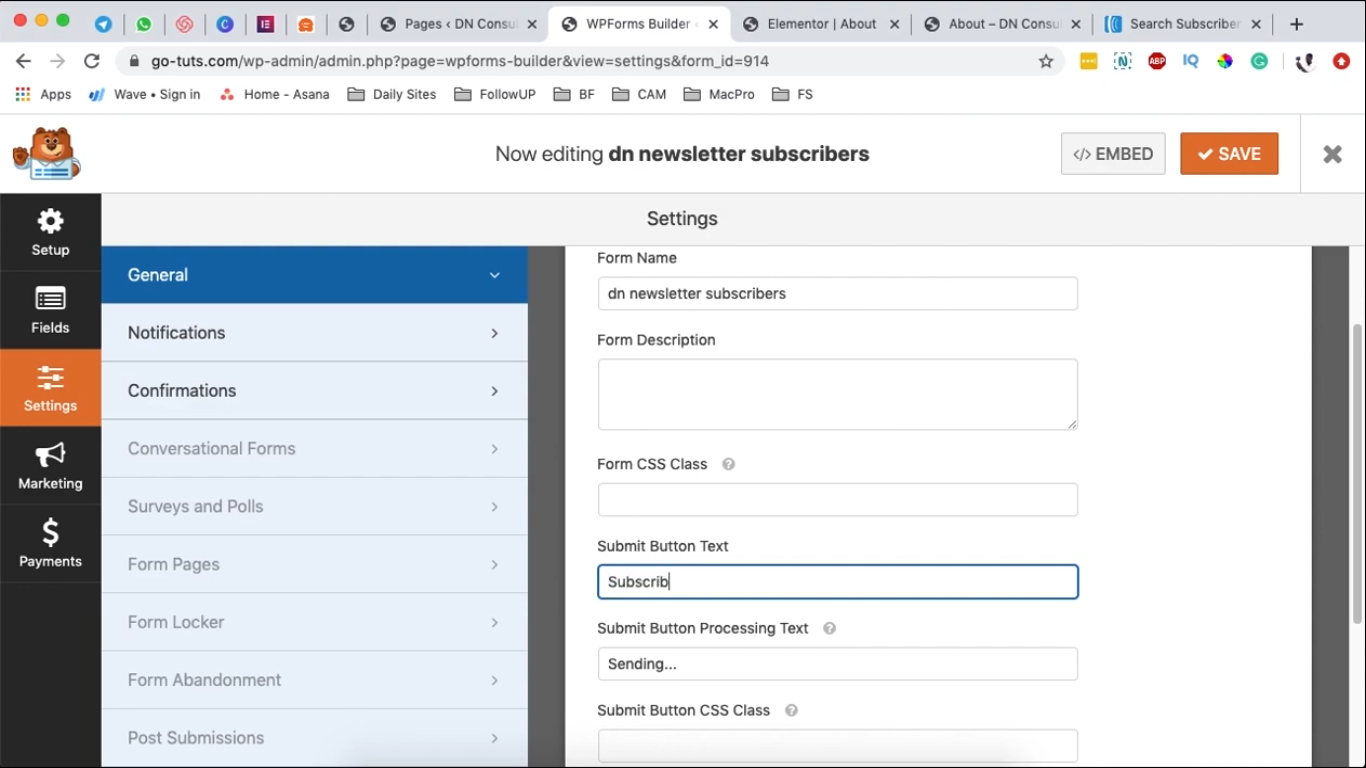The width and height of the screenshot is (1366, 768).
Task: Collapse the General settings section
Action: 314,275
